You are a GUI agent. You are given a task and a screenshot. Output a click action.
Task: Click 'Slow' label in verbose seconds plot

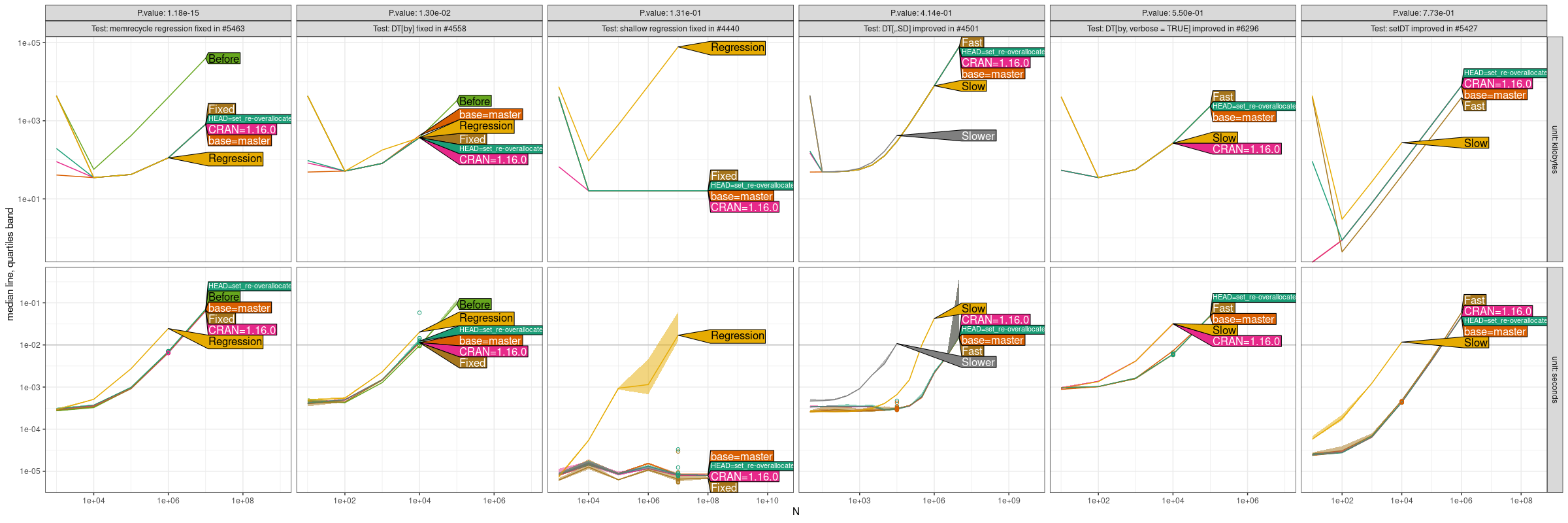(1224, 330)
